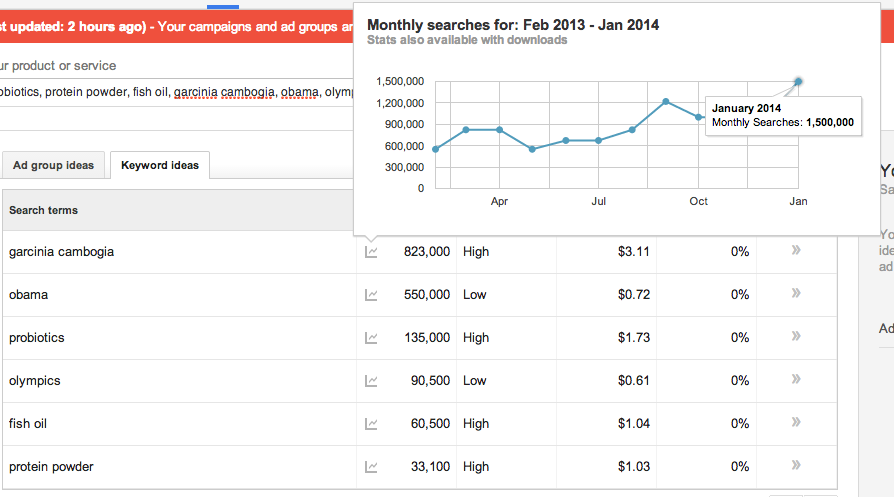Viewport: 894px width, 497px height.
Task: Click the 90,500 monthly searches value
Action: pos(430,381)
